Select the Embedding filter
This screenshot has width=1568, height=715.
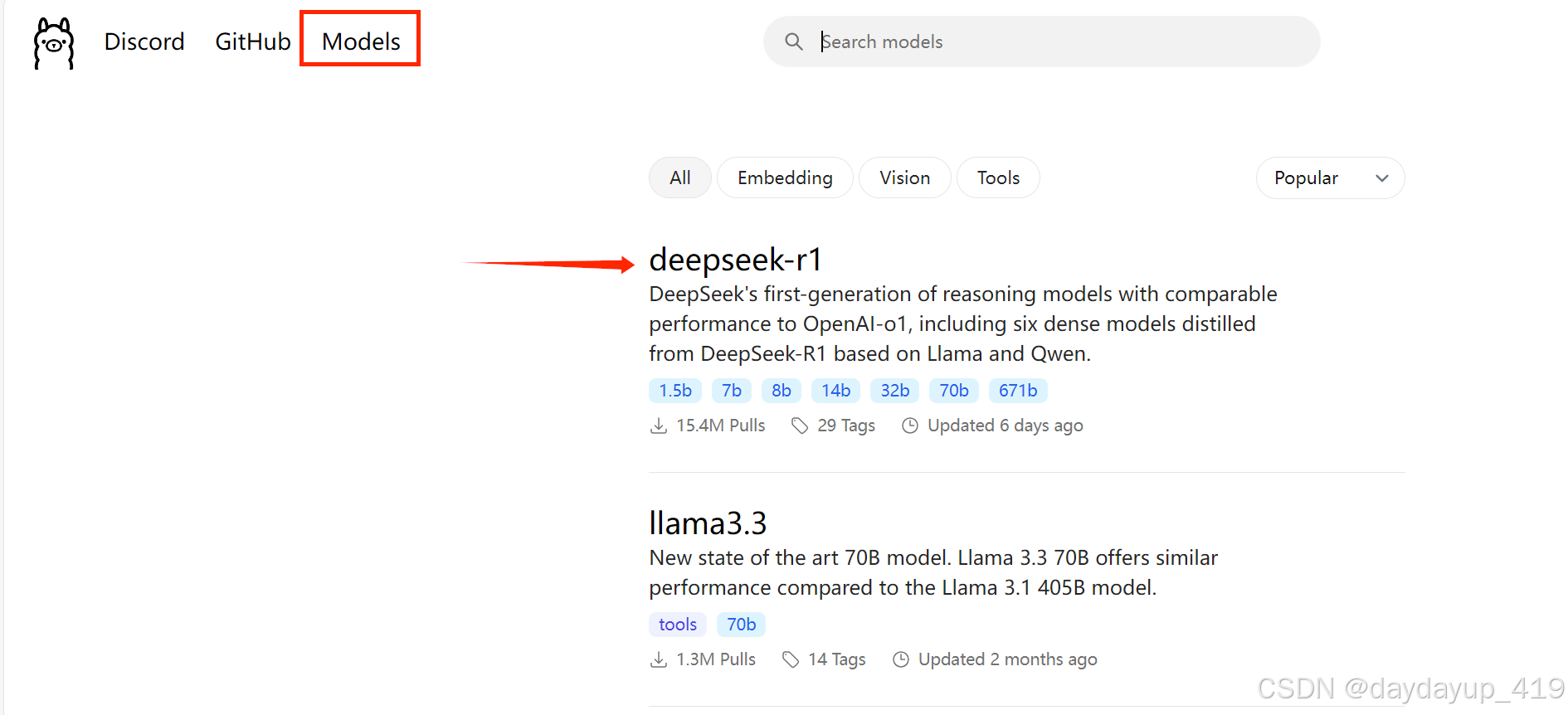[785, 178]
